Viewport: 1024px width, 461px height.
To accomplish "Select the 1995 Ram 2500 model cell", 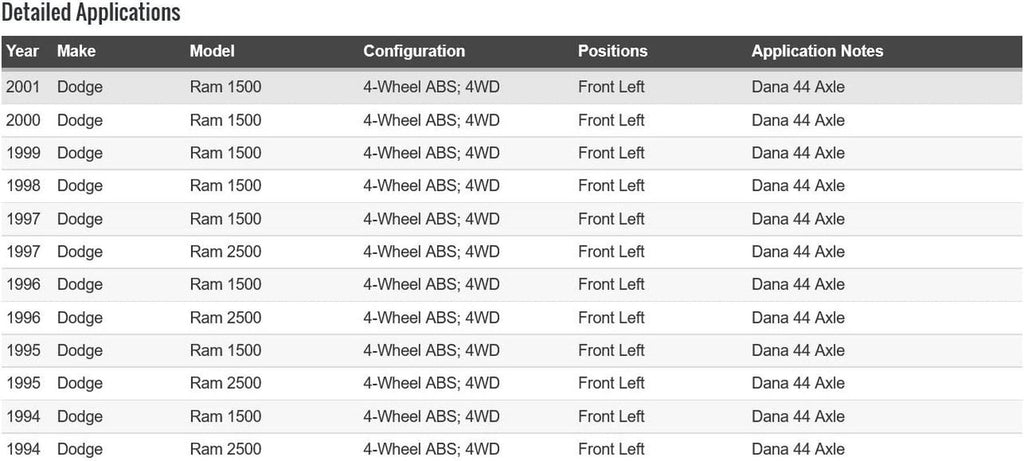I will point(225,384).
